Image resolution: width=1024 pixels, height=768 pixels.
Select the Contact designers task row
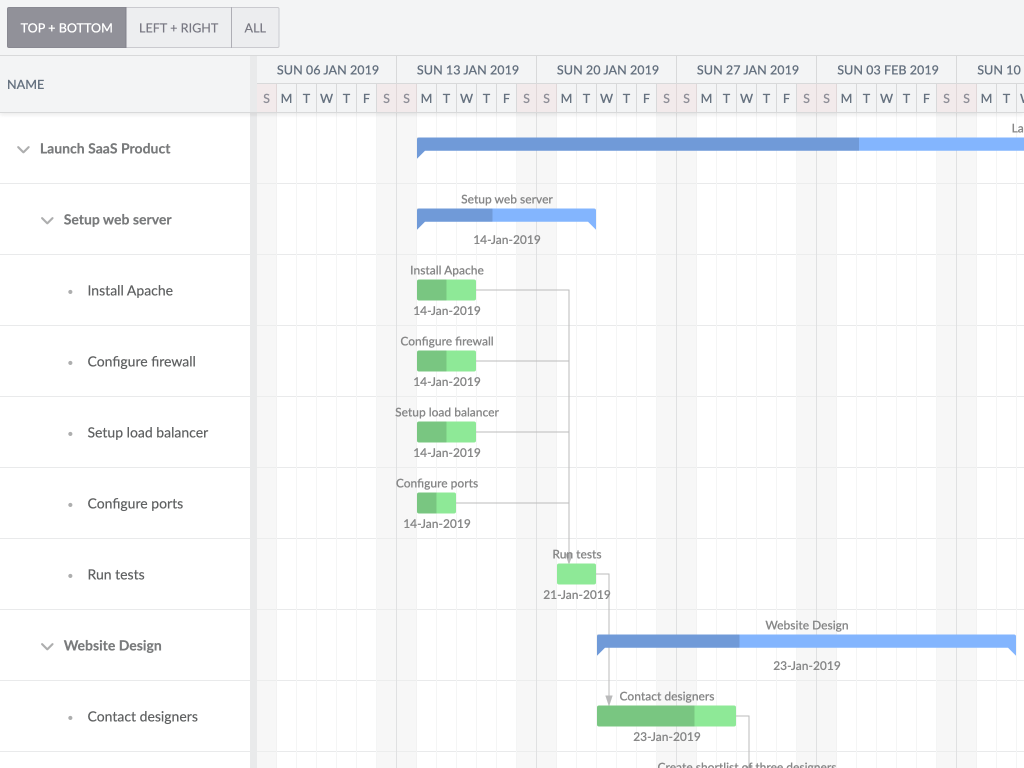(125, 716)
